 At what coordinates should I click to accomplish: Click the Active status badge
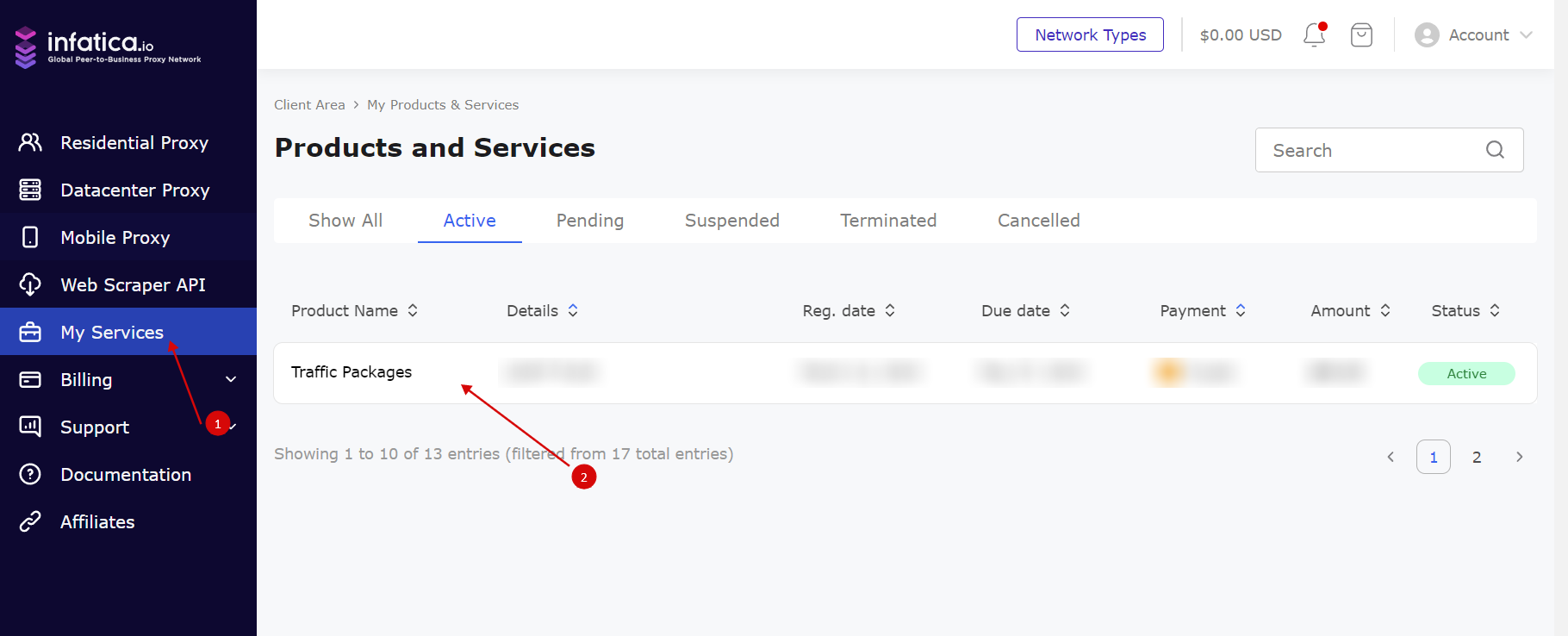[x=1466, y=373]
